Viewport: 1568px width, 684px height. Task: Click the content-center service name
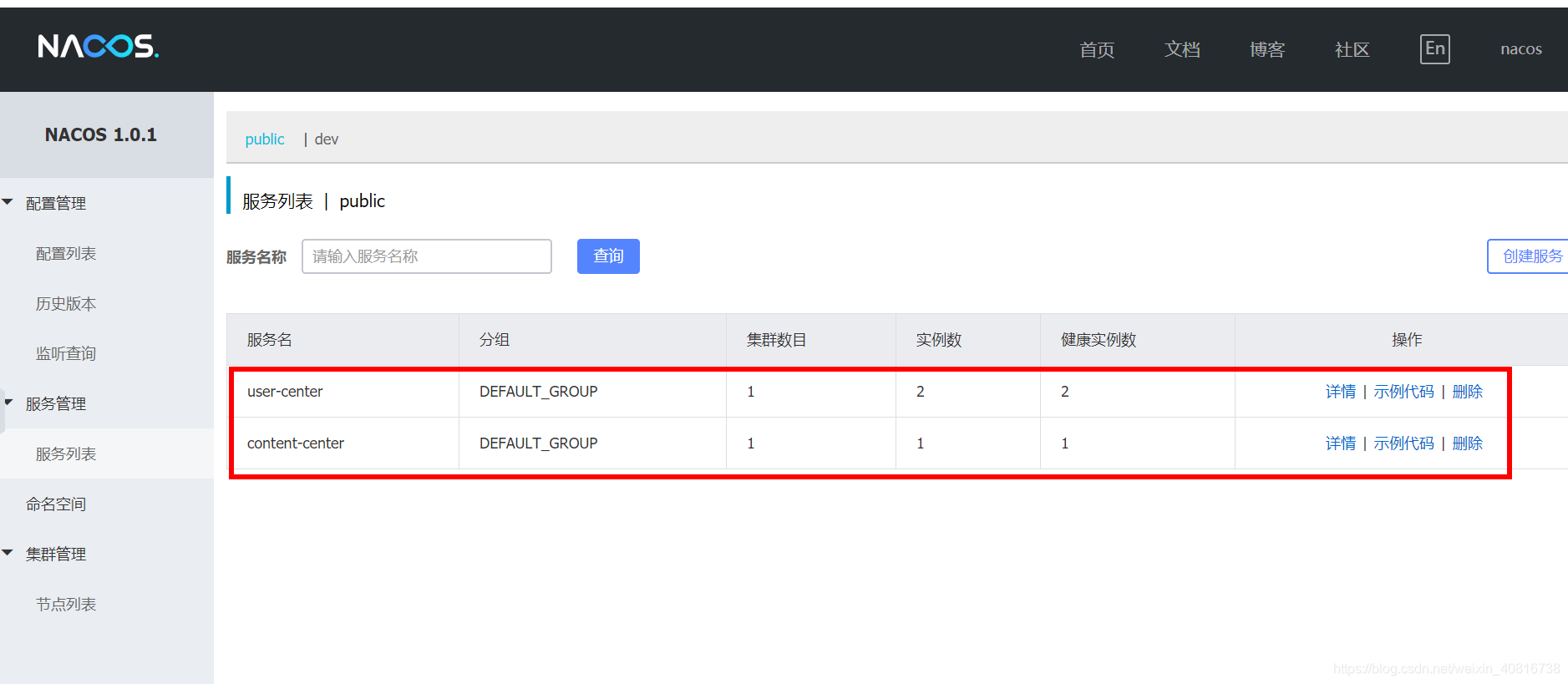(x=296, y=443)
